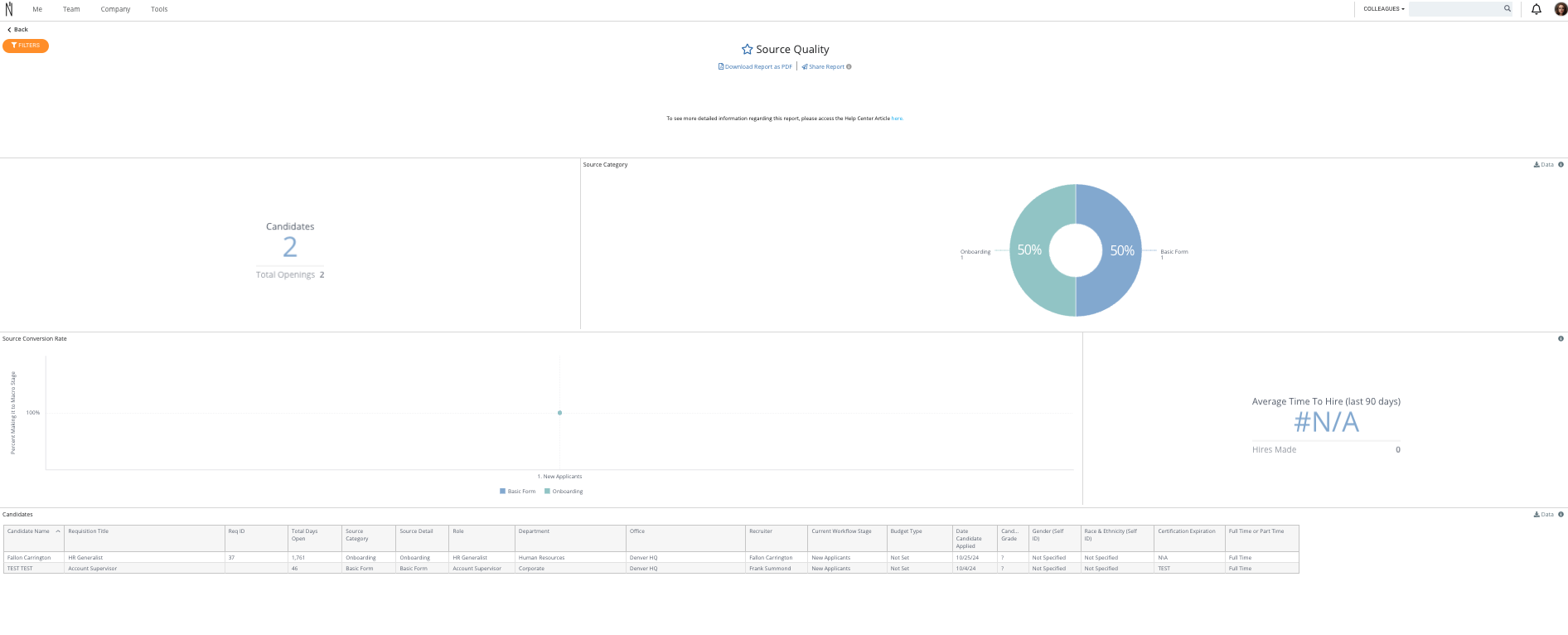Screen dimensions: 1568x635
Task: Click the 10/4/24 applied date cell
Action: click(x=975, y=569)
